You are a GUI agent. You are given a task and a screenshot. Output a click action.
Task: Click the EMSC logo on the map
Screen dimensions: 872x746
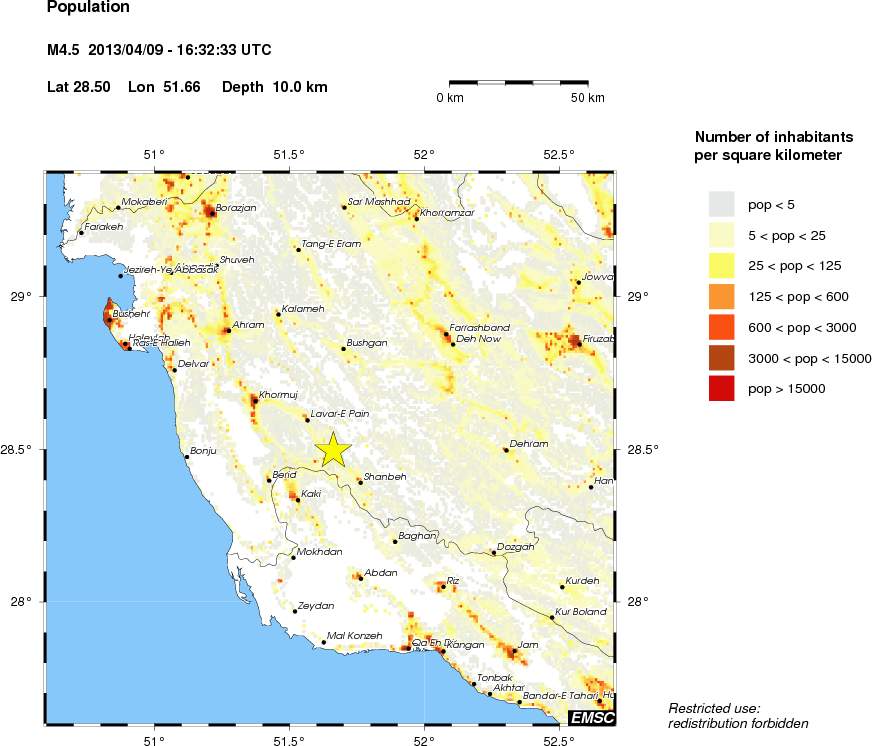[591, 717]
